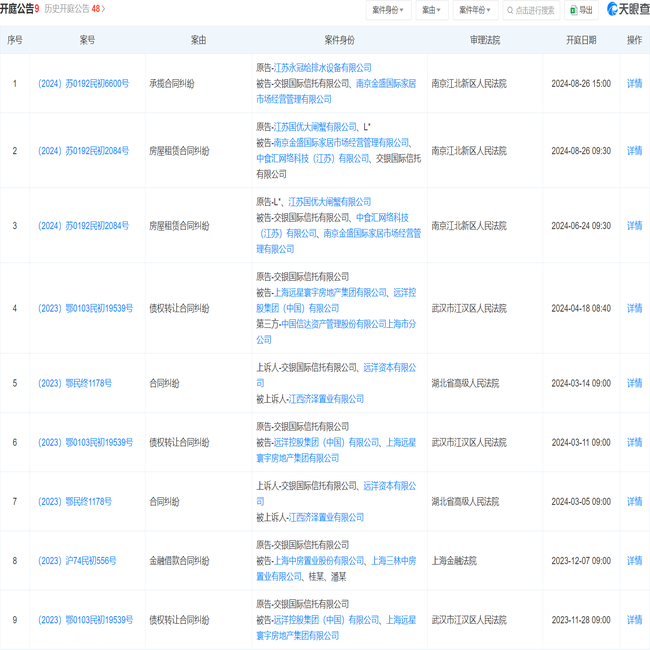Image resolution: width=650 pixels, height=650 pixels.
Task: Open 远洋控股集团（中国）有限公司 in row 9
Action: click(x=326, y=620)
